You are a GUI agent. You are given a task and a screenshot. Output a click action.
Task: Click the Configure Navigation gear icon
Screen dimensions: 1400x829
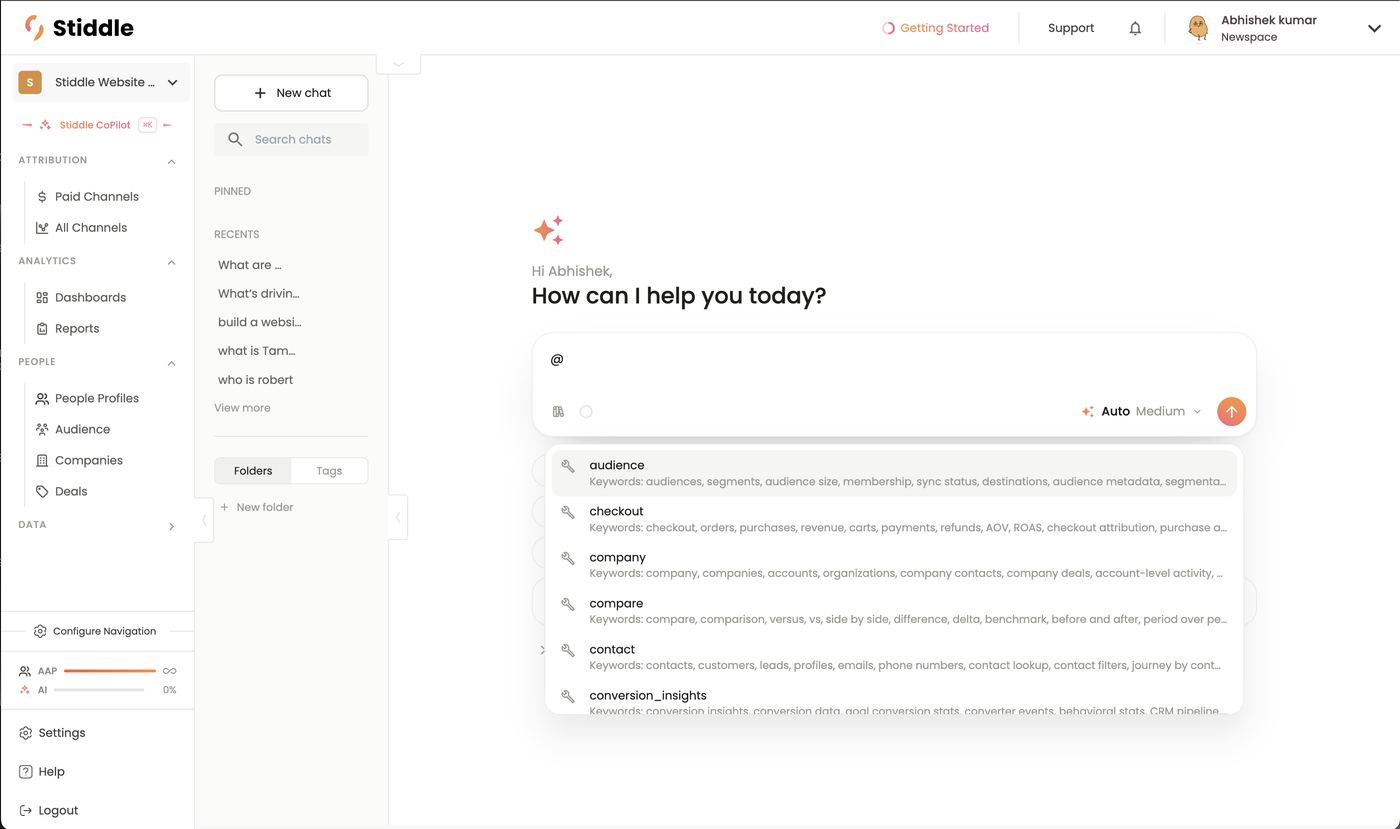[40, 631]
